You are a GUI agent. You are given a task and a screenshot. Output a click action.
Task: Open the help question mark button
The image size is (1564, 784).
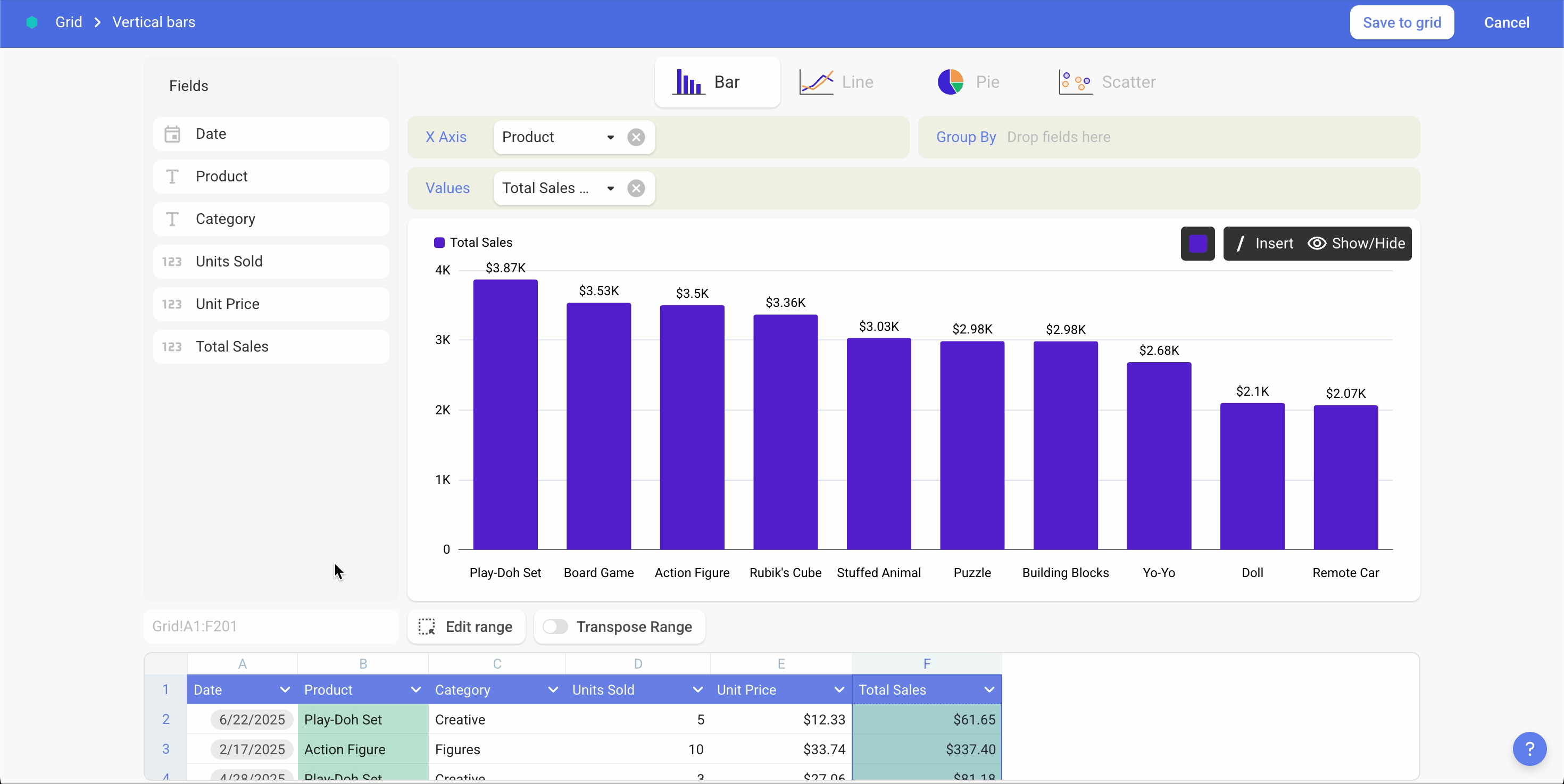tap(1530, 749)
